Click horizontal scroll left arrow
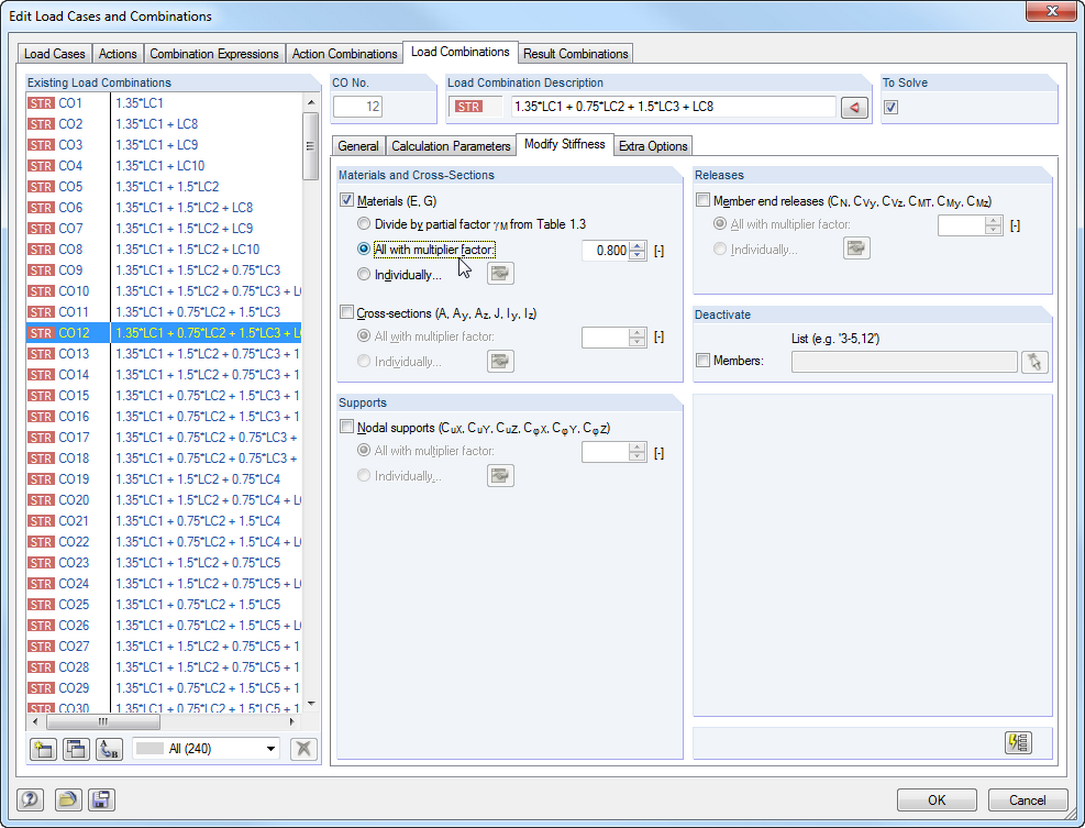 (36, 721)
